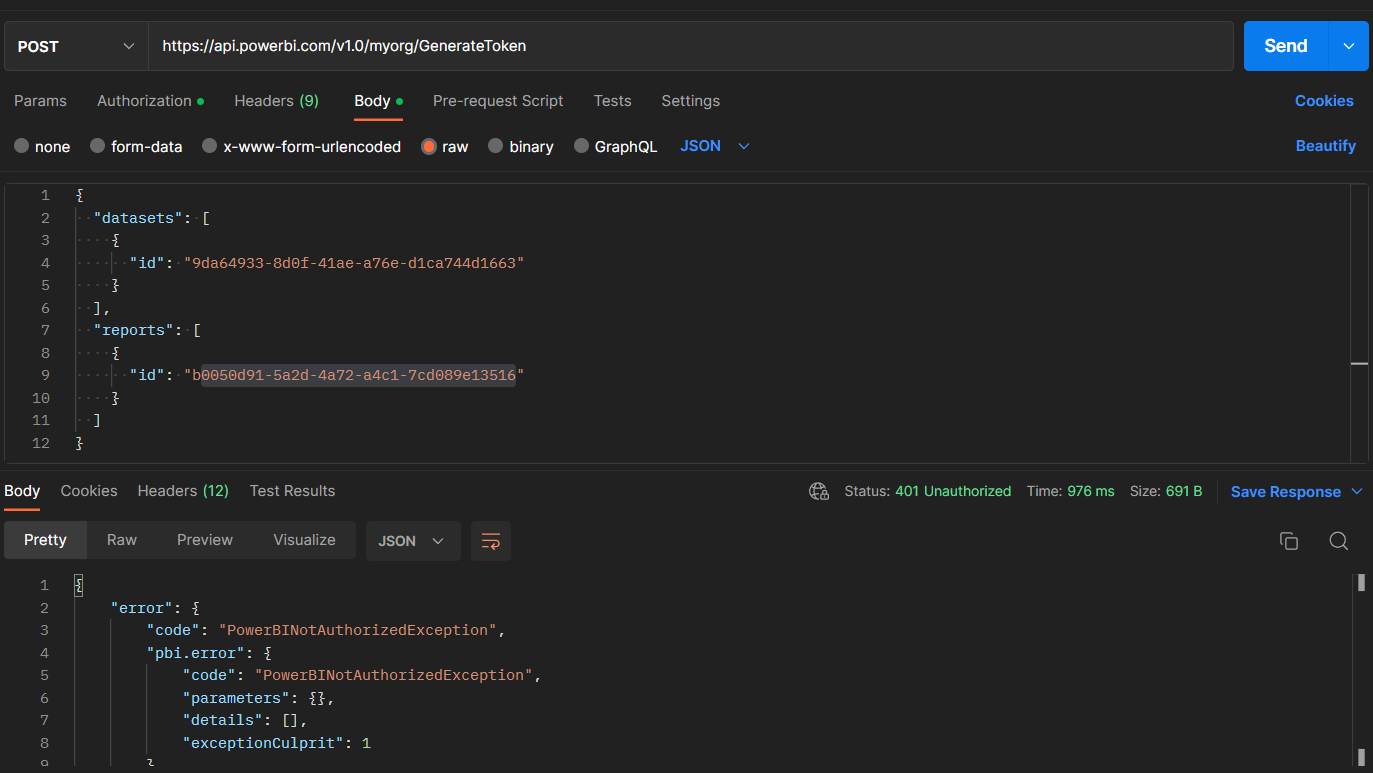The height and width of the screenshot is (773, 1373).
Task: Click the Beautify link
Action: (x=1325, y=146)
